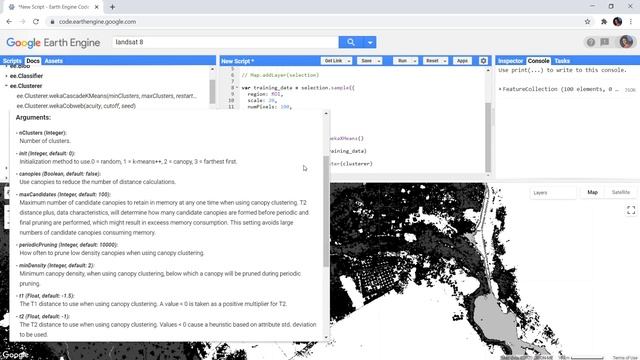Open Chrome three-dot menu

point(631,22)
